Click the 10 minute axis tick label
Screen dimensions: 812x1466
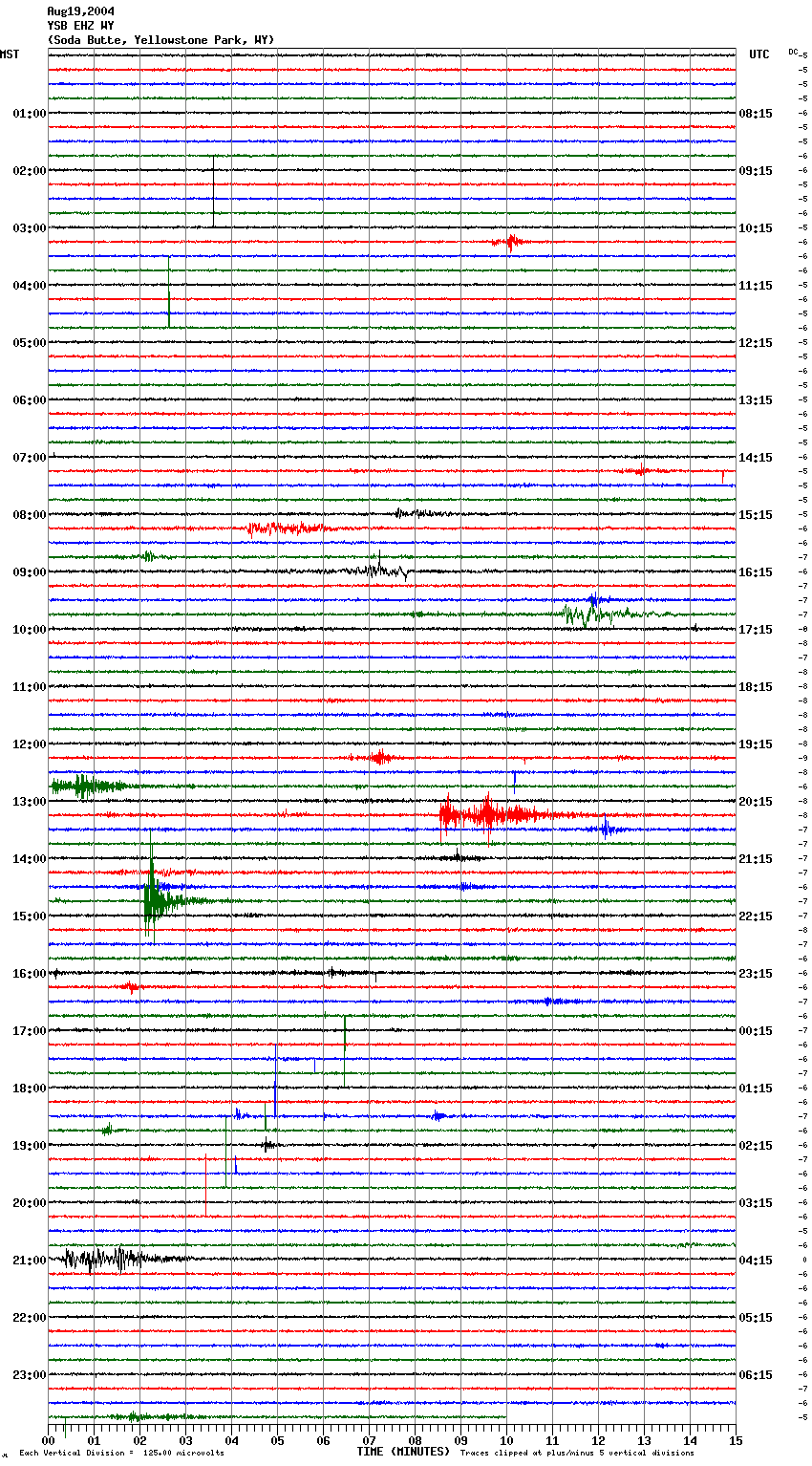(507, 1440)
